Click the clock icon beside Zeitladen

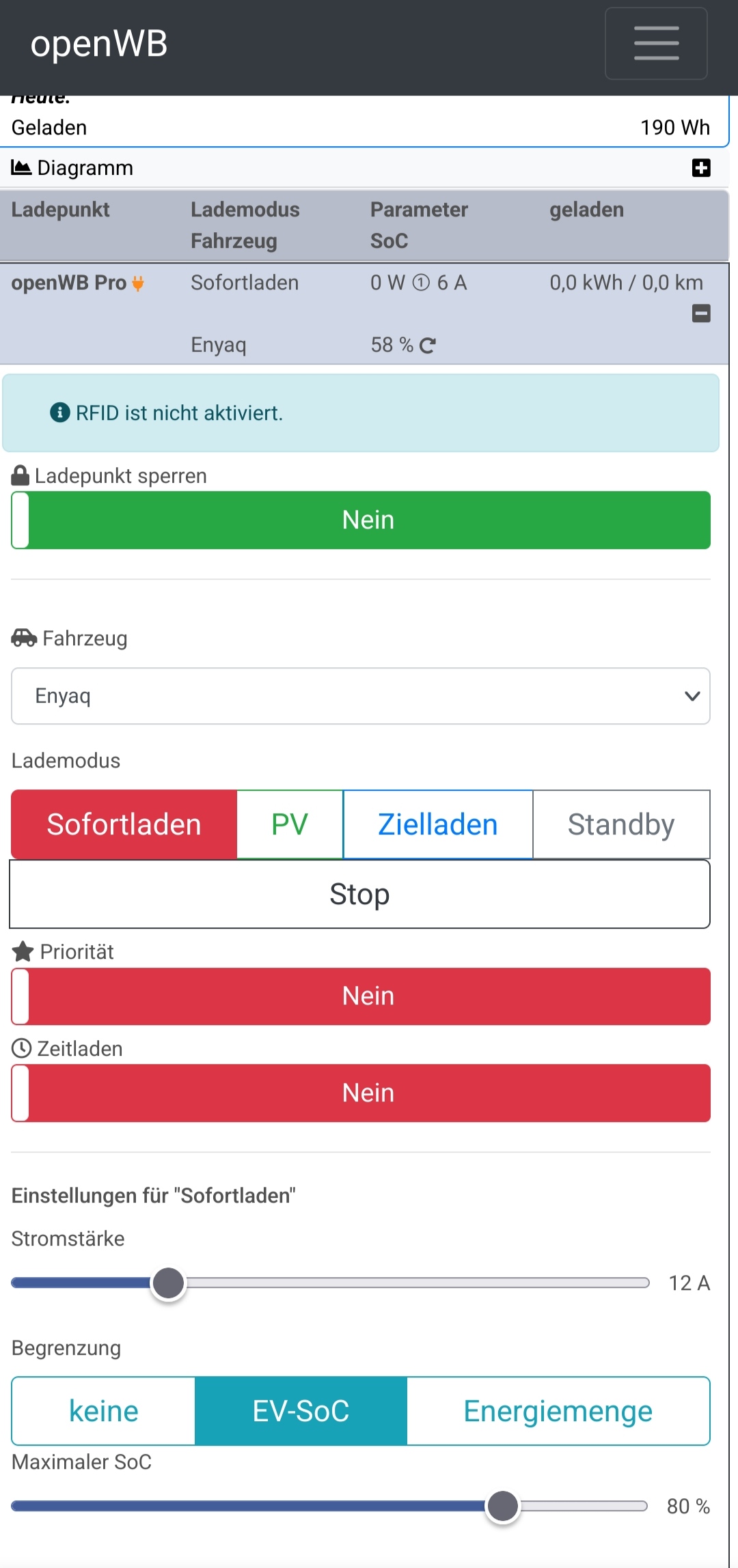(22, 1048)
